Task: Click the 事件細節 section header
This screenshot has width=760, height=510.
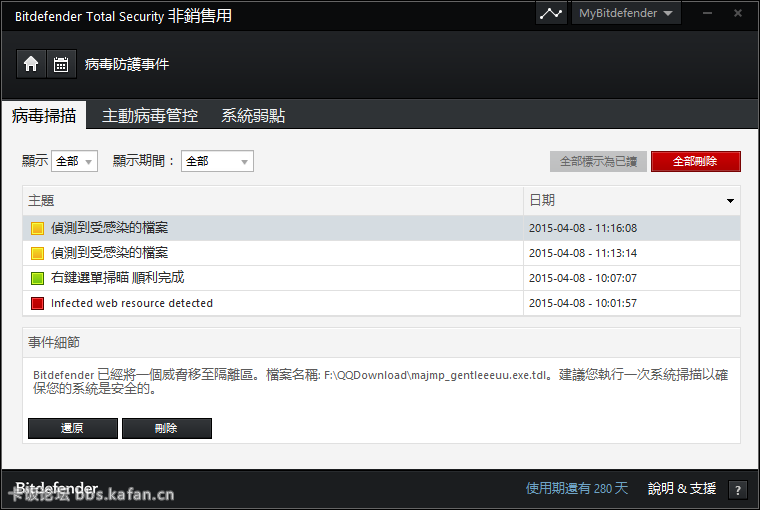Action: [x=381, y=343]
